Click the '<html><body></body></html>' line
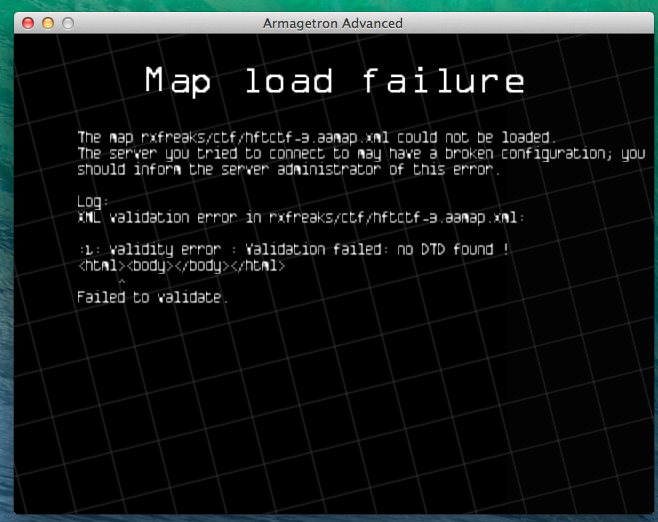This screenshot has width=658, height=522. click(182, 266)
